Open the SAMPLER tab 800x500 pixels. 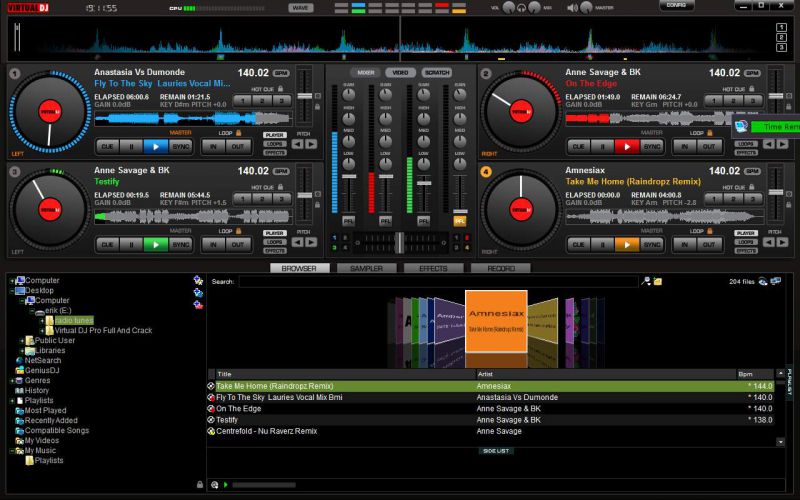(x=366, y=268)
